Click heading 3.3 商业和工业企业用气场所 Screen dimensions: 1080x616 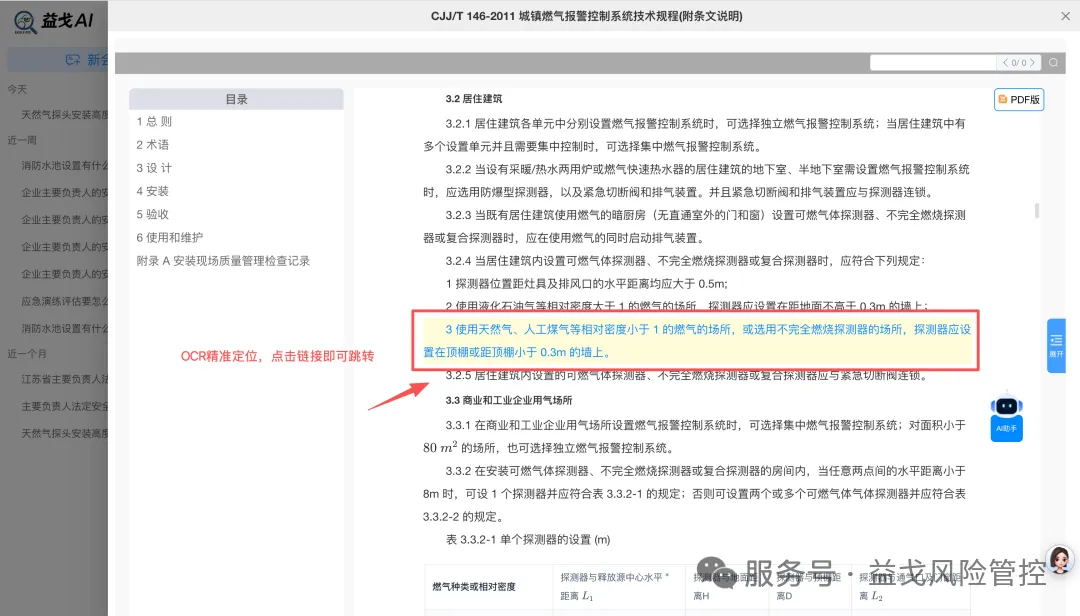(508, 400)
